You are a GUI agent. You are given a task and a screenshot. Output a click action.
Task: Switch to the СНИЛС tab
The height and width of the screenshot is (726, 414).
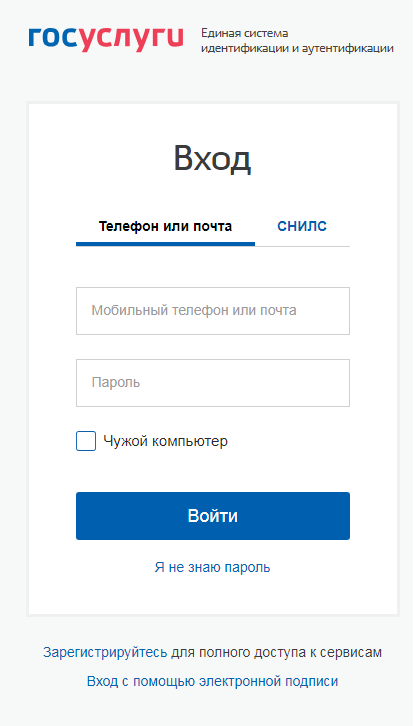click(302, 226)
